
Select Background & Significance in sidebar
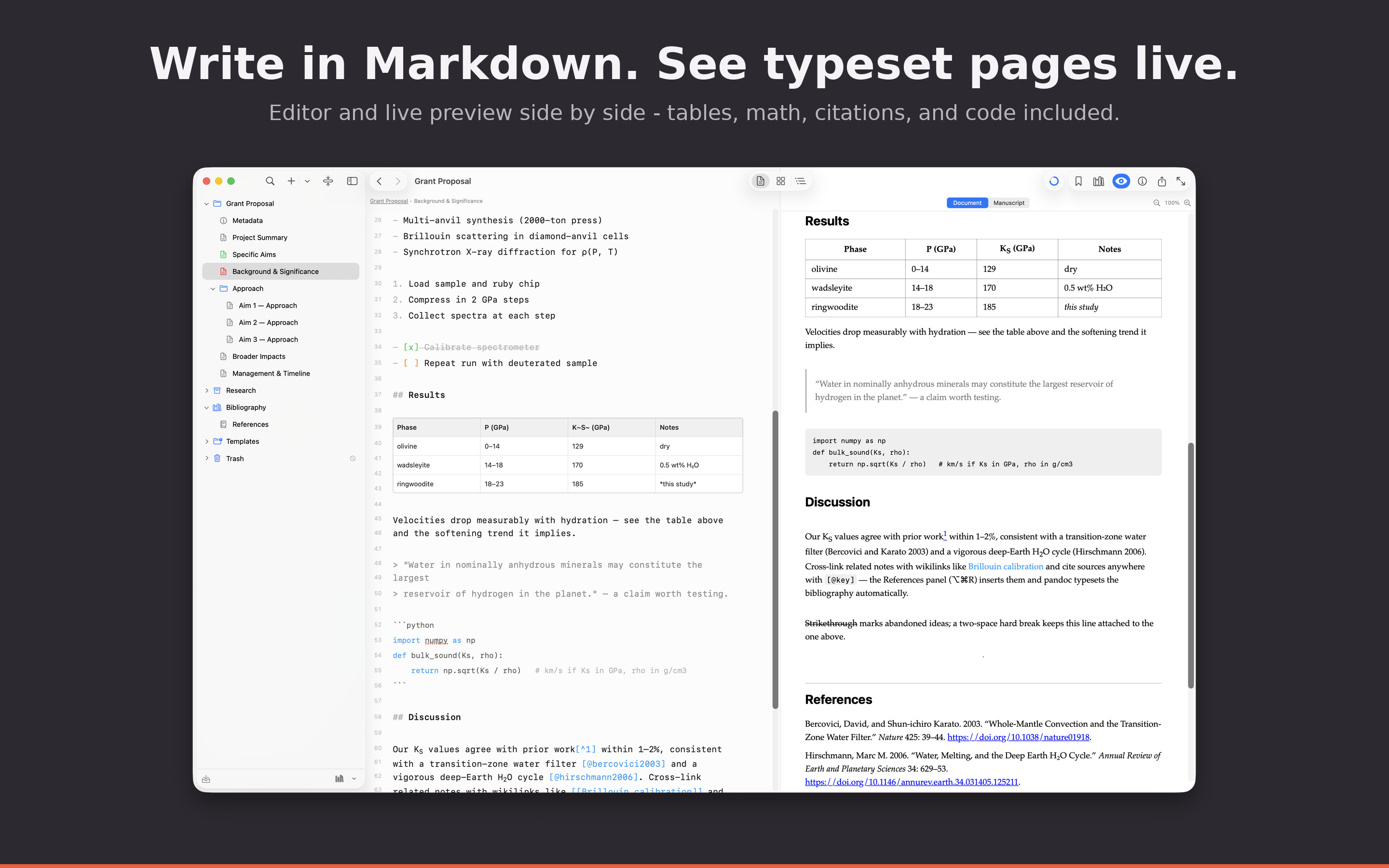click(x=281, y=271)
